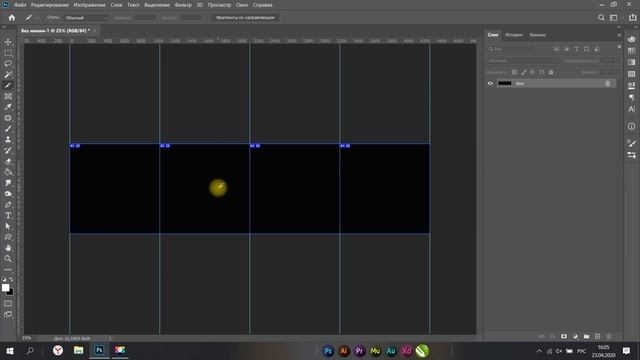Open the Изображение menu

[x=89, y=5]
